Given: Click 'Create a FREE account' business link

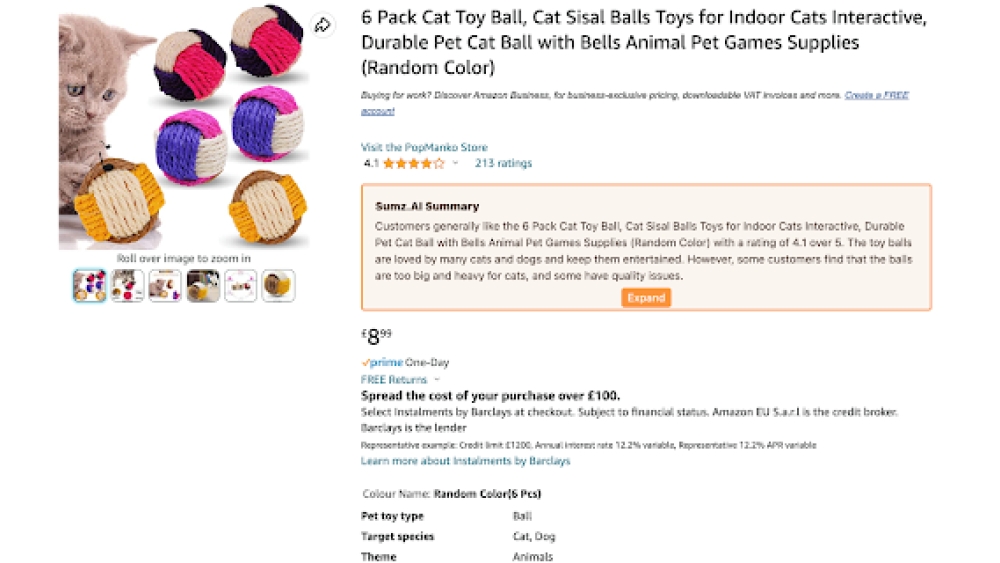Looking at the screenshot, I should click(876, 96).
